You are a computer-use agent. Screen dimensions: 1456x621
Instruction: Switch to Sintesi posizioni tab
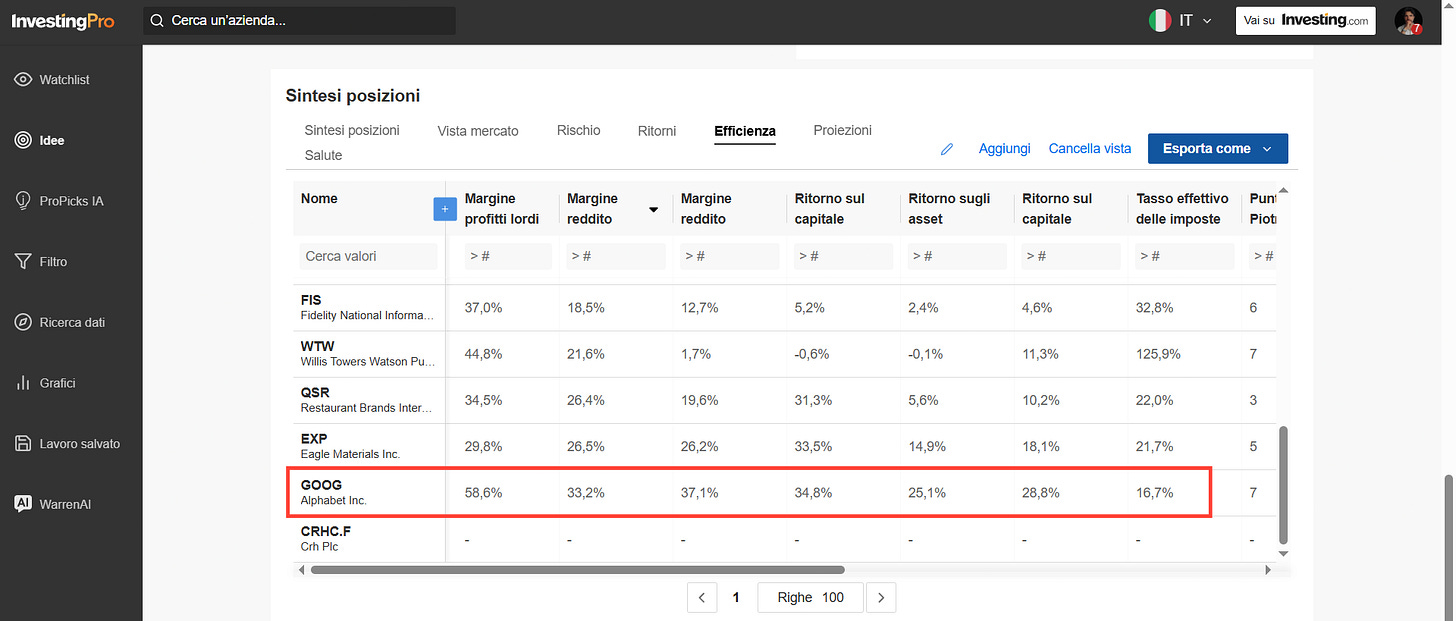coord(352,130)
